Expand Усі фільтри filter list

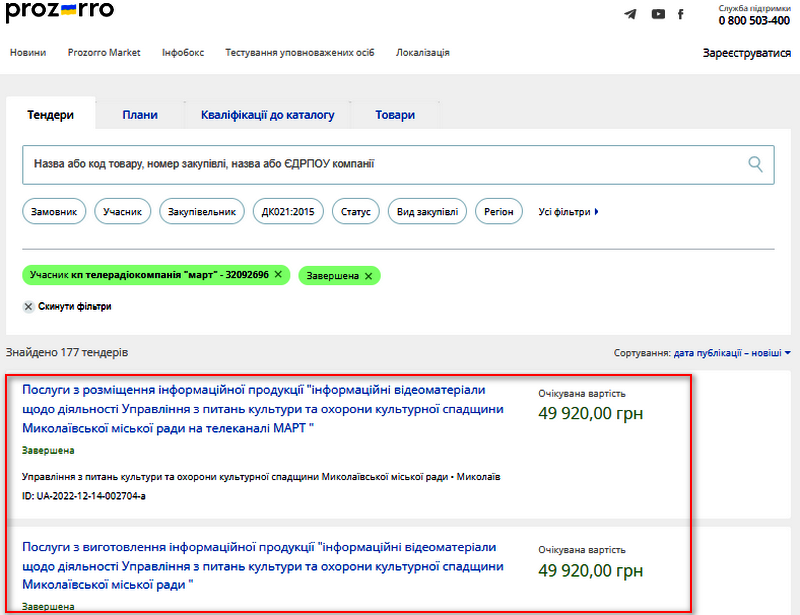tap(568, 212)
